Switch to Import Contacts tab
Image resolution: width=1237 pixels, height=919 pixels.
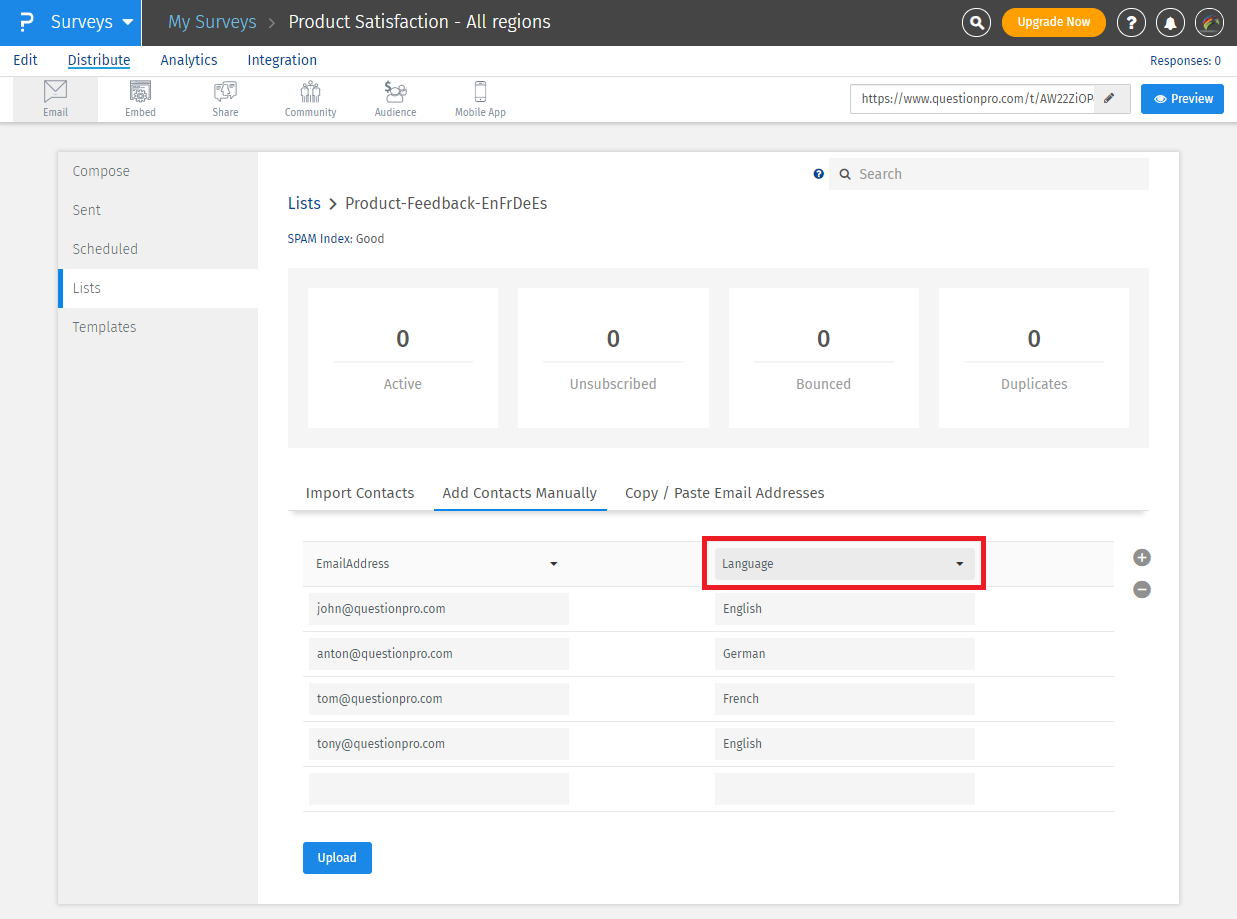pos(360,493)
